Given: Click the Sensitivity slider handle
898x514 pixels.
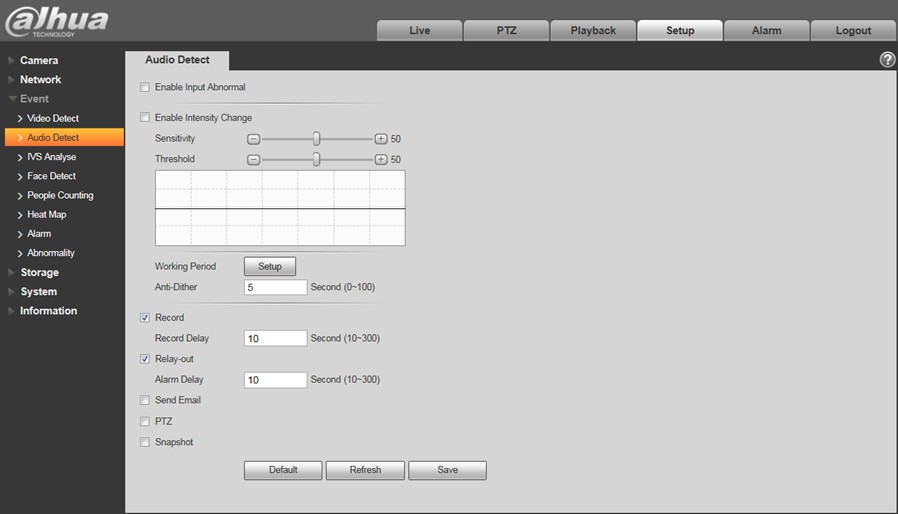Looking at the screenshot, I should coord(316,139).
